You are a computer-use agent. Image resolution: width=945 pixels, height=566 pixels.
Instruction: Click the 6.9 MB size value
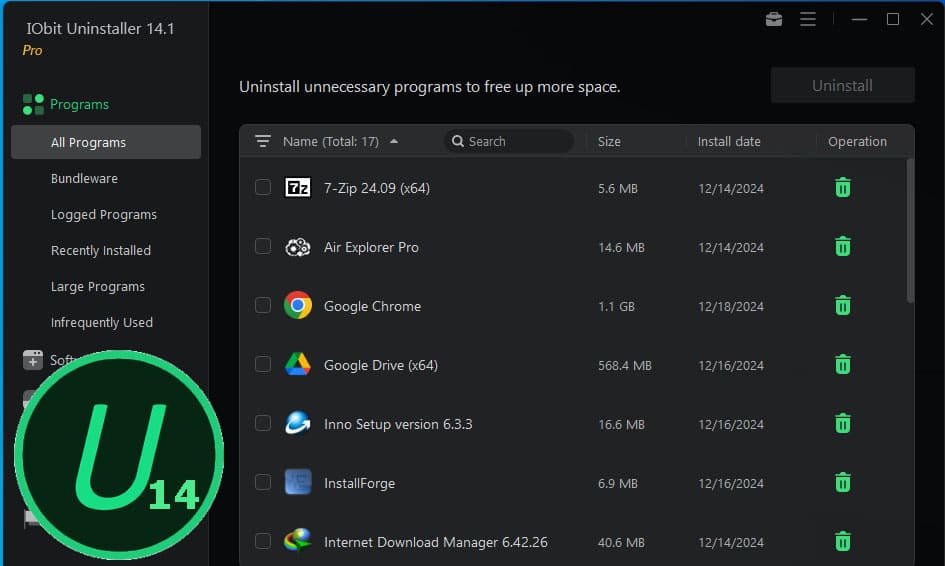[617, 483]
